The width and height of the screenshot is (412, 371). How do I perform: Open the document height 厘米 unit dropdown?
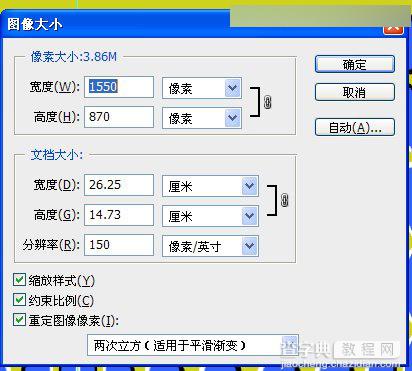pos(210,216)
